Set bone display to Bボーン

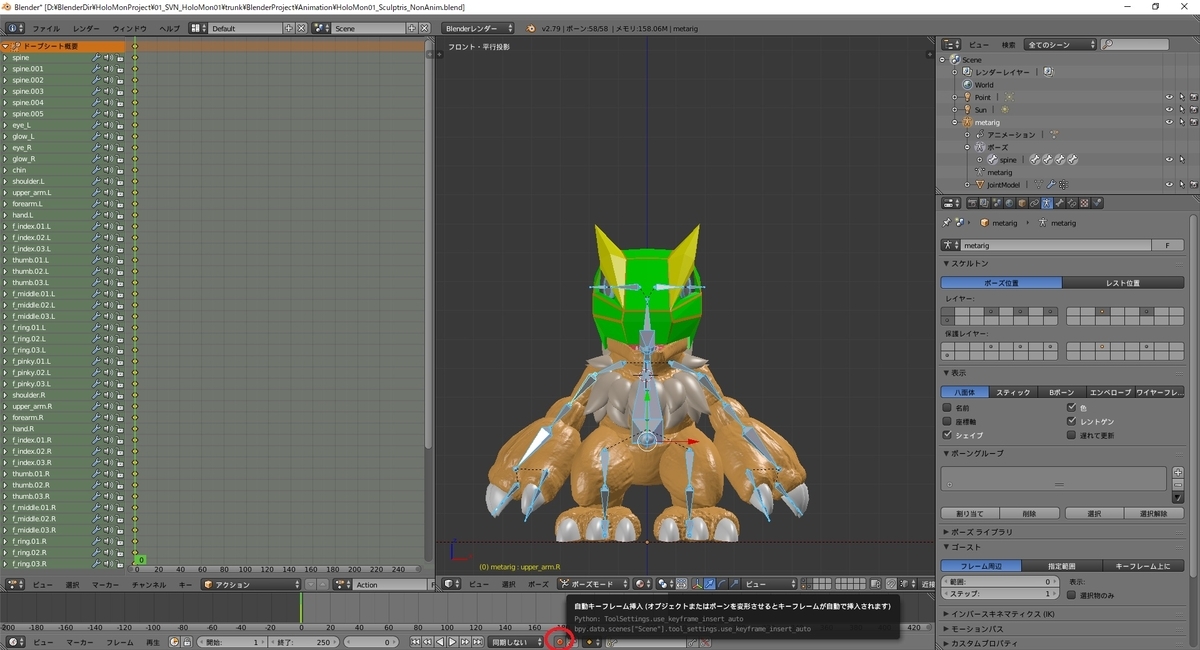1061,392
